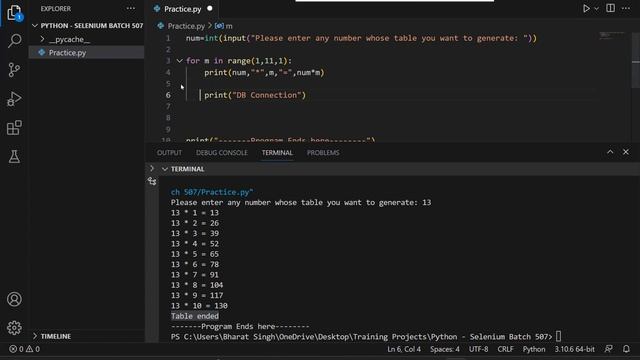Change encoding via UTF-8 status item
The height and width of the screenshot is (360, 640).
pyautogui.click(x=478, y=349)
